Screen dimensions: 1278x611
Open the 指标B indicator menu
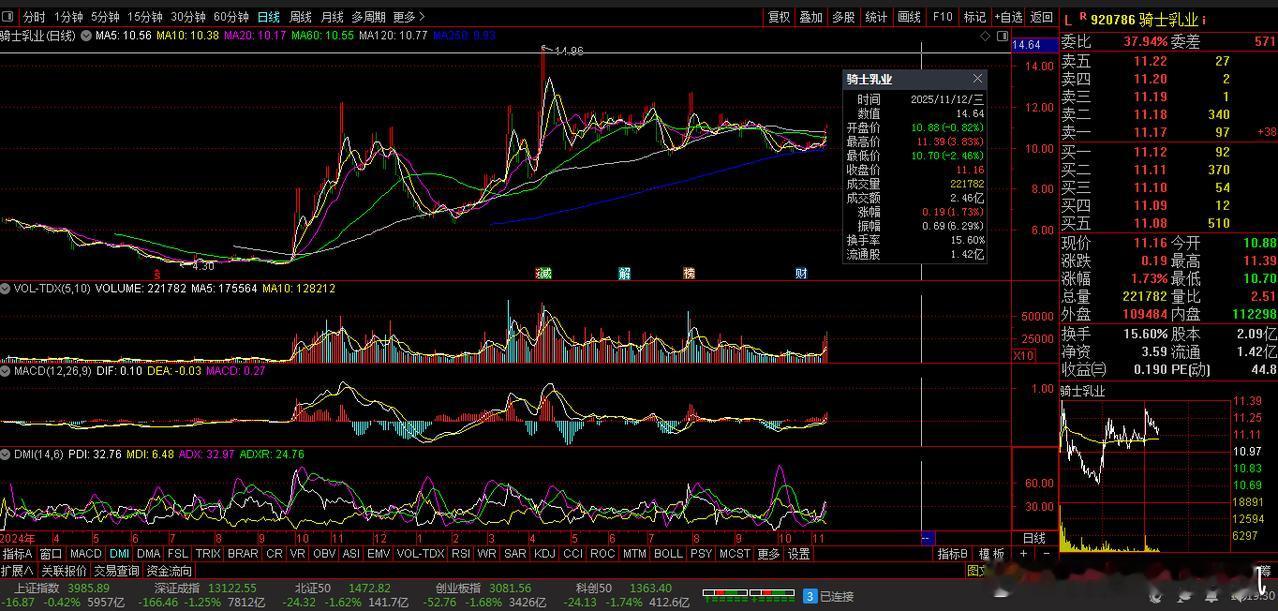point(953,554)
